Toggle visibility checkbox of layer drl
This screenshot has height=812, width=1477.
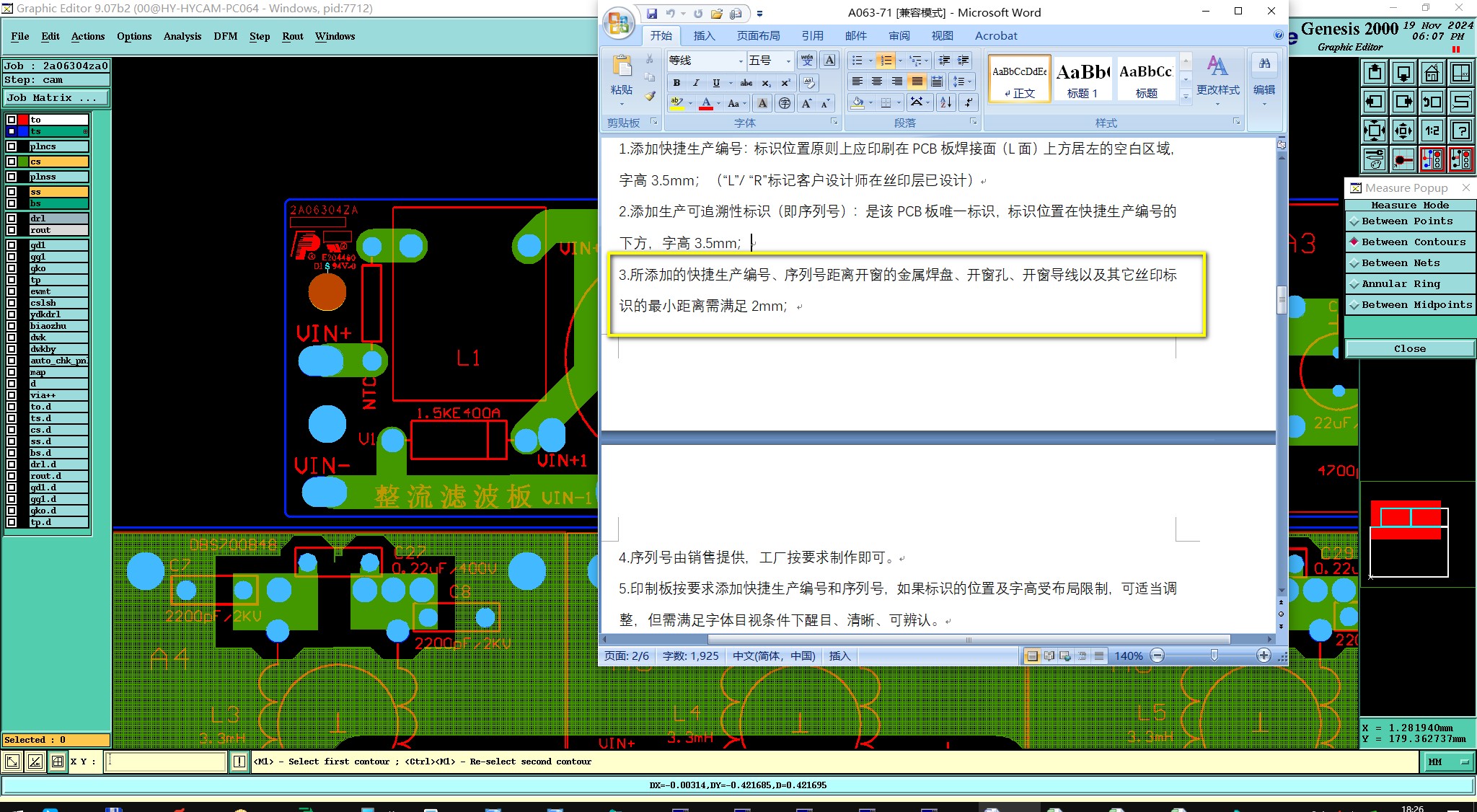(12, 219)
